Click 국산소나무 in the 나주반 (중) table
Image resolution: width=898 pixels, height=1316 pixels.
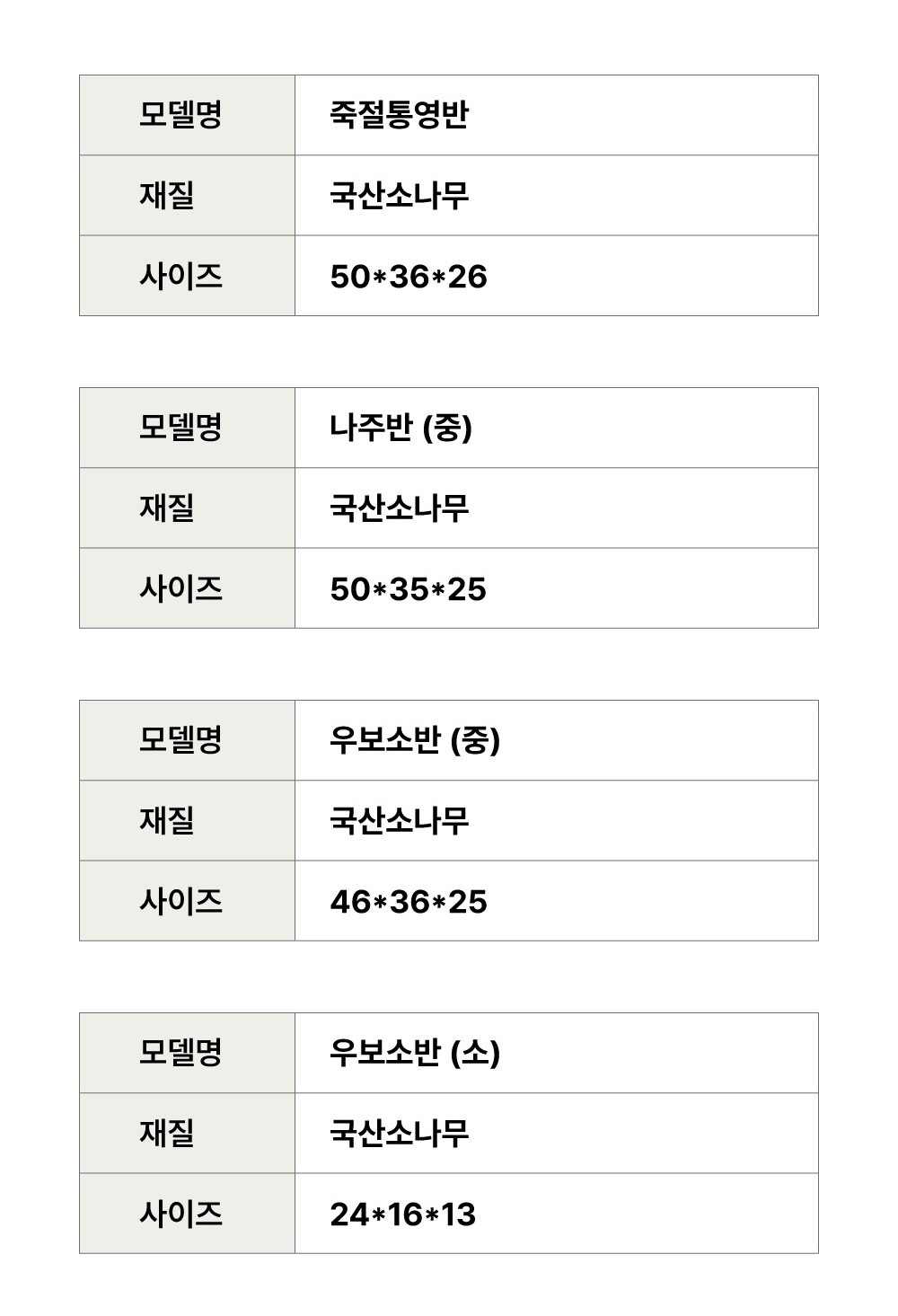coord(399,508)
